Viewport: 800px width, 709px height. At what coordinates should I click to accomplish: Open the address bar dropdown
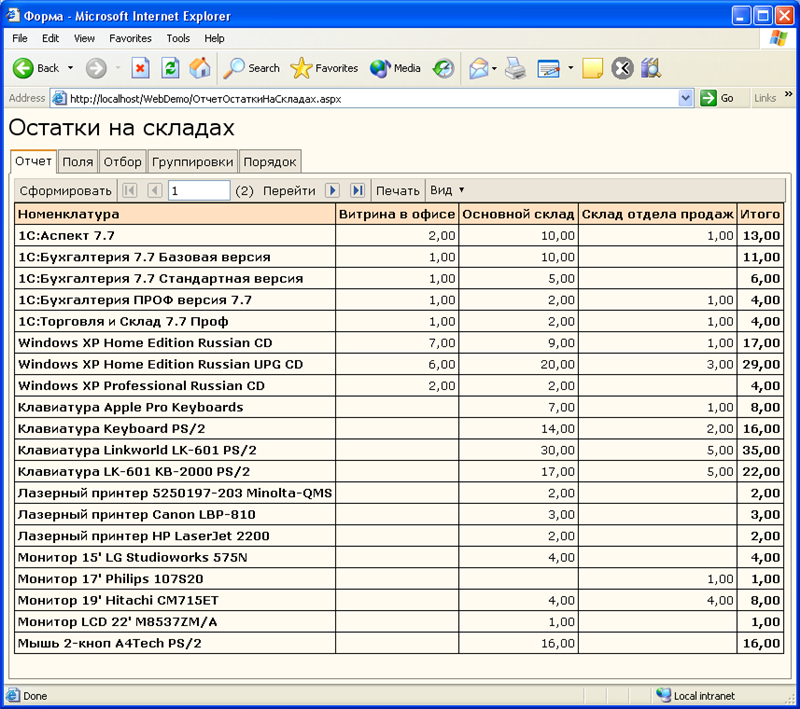pos(686,98)
